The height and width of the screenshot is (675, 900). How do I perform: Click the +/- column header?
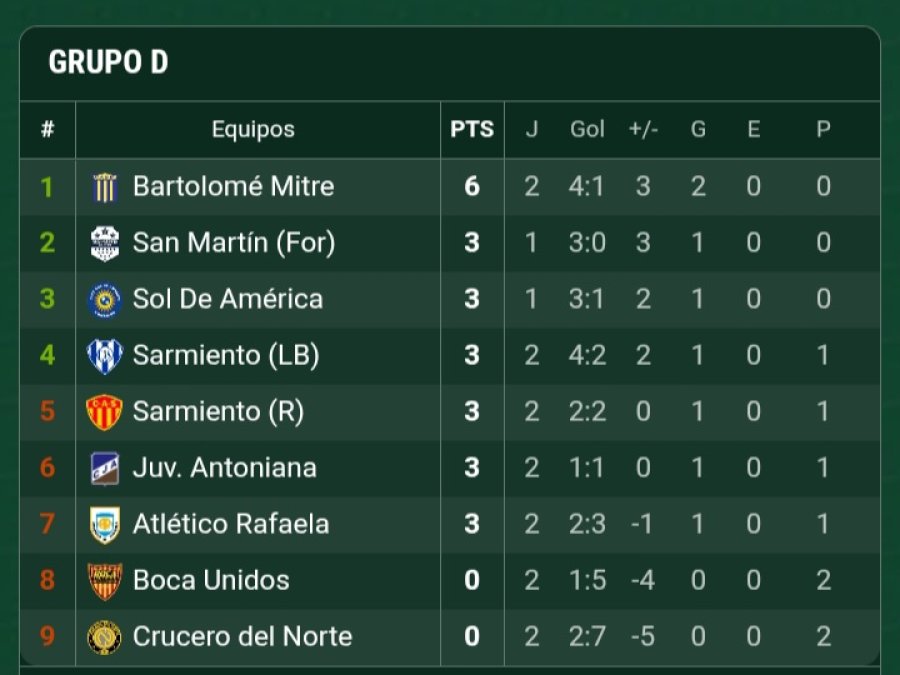pyautogui.click(x=643, y=130)
